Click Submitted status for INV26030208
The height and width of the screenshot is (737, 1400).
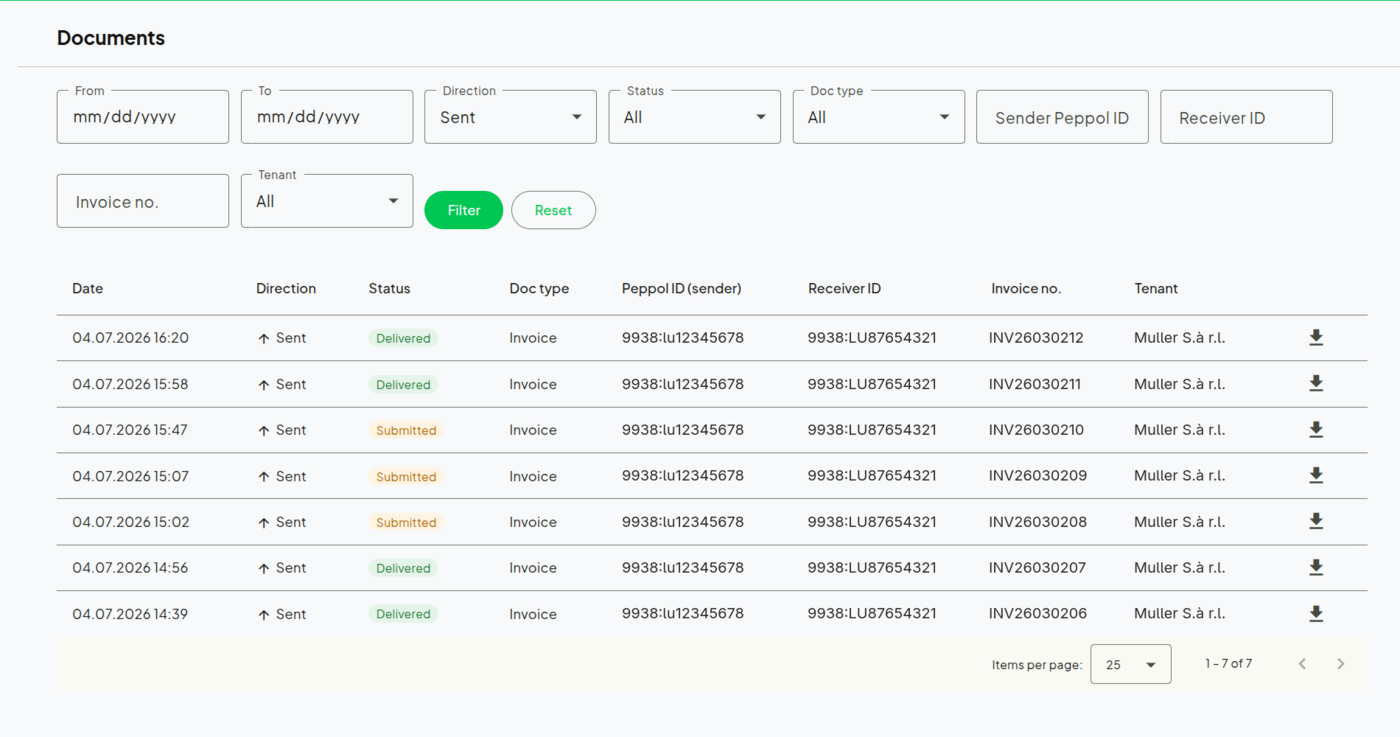point(406,522)
